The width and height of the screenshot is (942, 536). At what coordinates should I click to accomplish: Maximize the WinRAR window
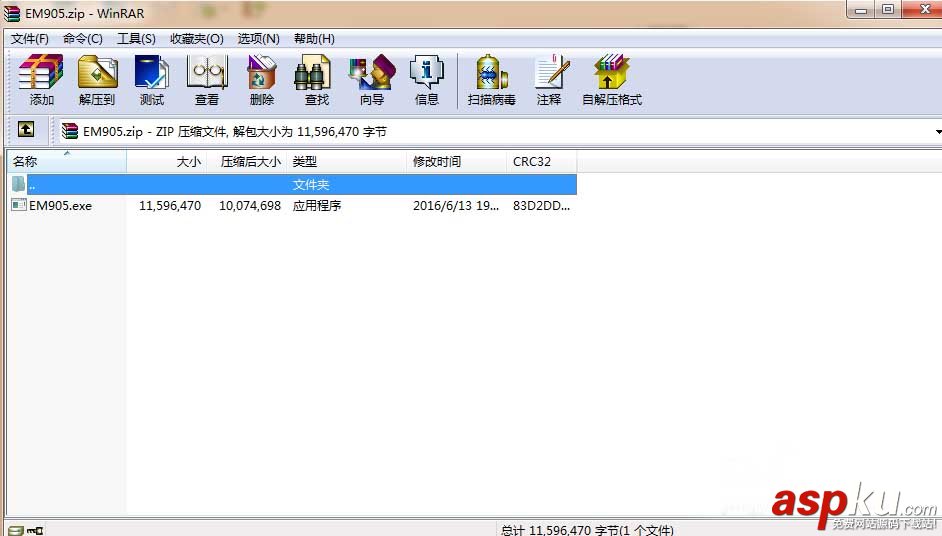(x=888, y=10)
